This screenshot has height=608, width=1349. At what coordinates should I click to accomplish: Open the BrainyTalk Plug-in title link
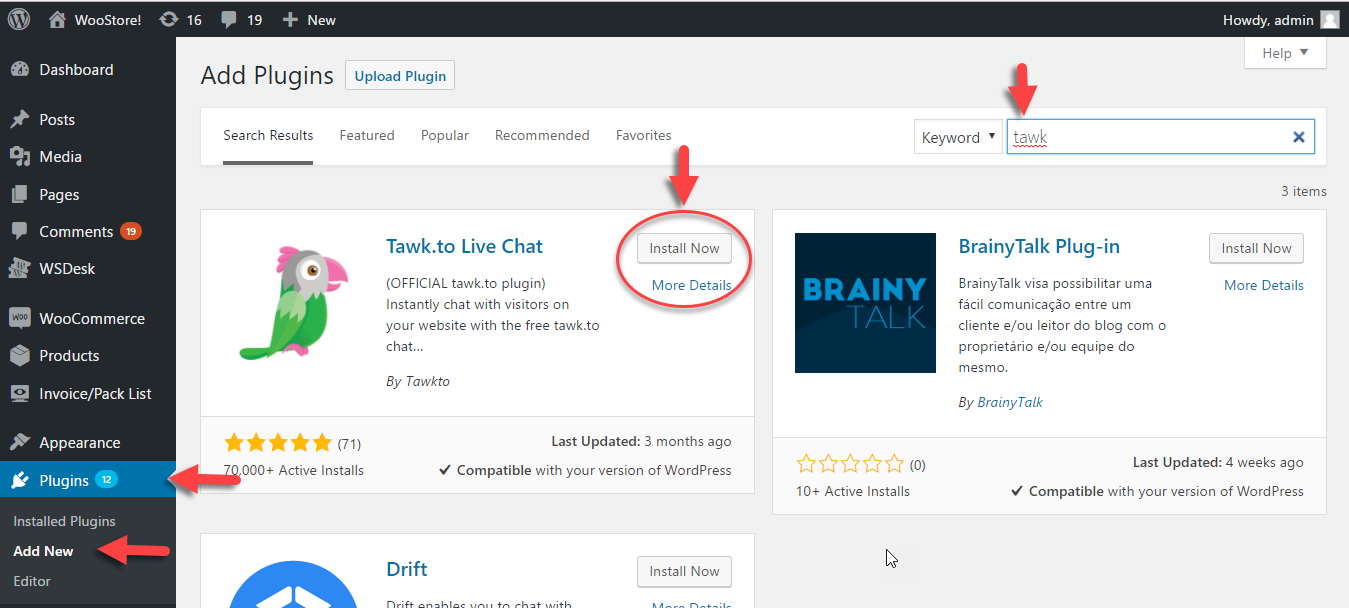1039,246
